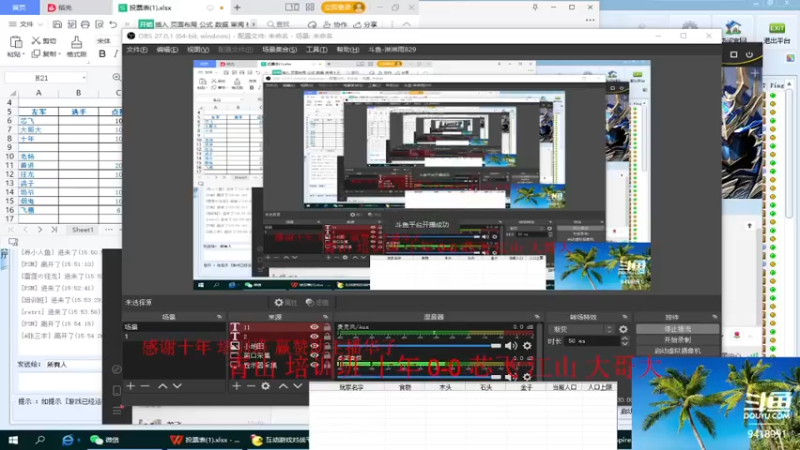Screen dimensions: 800x450
Task: Open OBS 文件(F) menu
Action: tap(137, 49)
